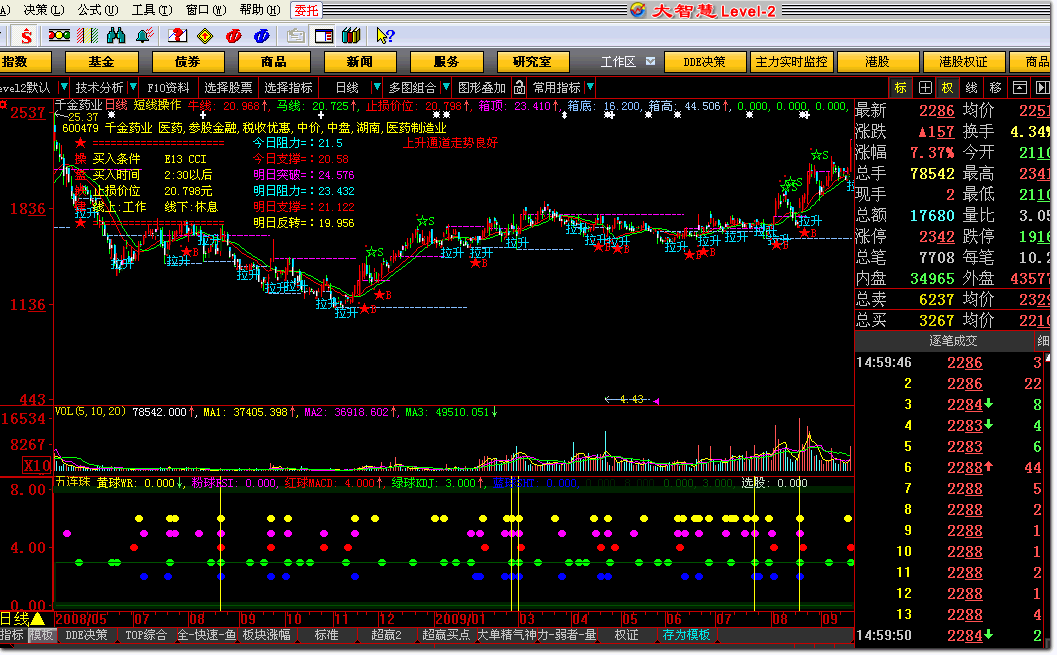1057x655 pixels.
Task: Open the 研究室 research section
Action: click(533, 62)
